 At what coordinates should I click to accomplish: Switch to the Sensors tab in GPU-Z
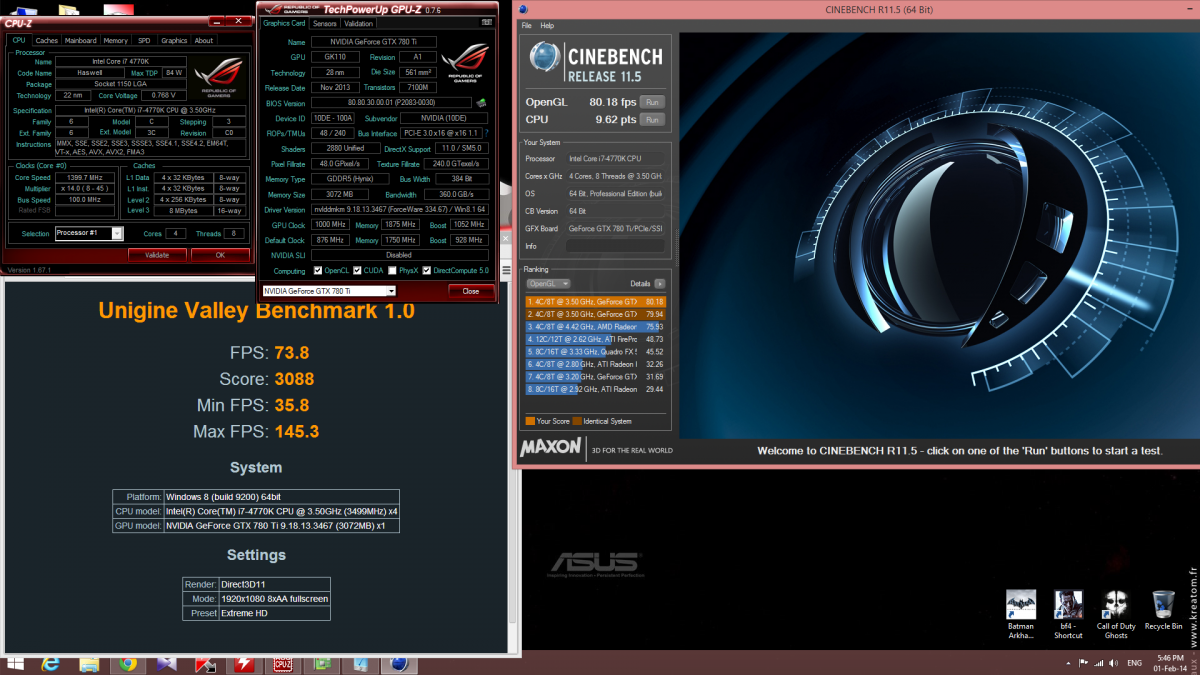point(325,23)
